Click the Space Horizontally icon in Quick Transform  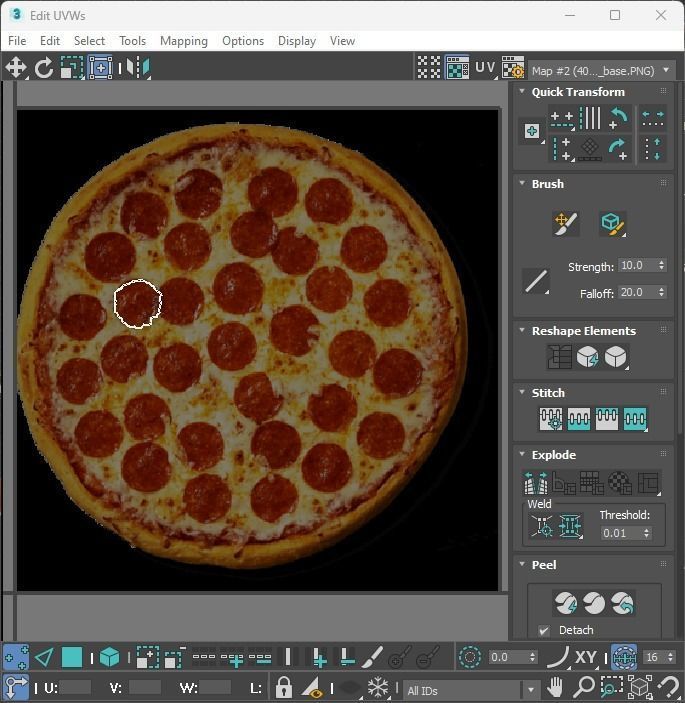(x=653, y=119)
